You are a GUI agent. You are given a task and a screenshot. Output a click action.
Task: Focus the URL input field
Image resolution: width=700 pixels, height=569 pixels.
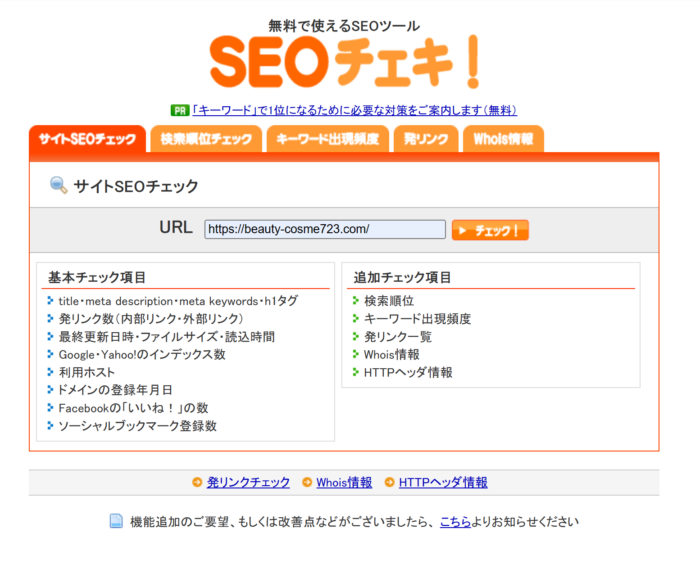point(325,229)
